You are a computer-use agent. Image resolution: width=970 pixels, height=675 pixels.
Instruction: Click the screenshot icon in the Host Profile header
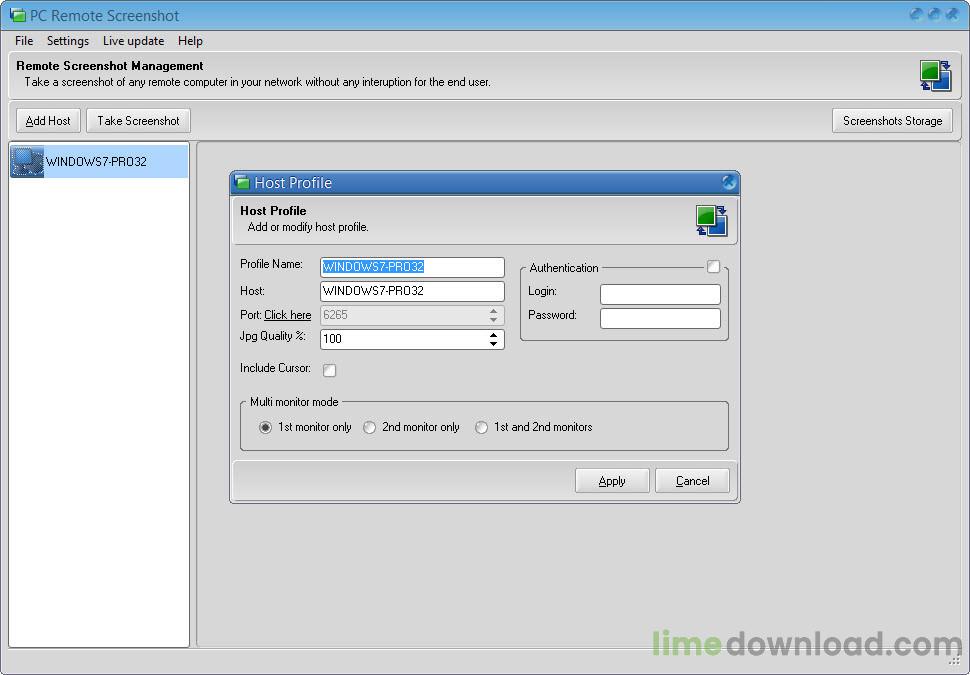coord(712,219)
